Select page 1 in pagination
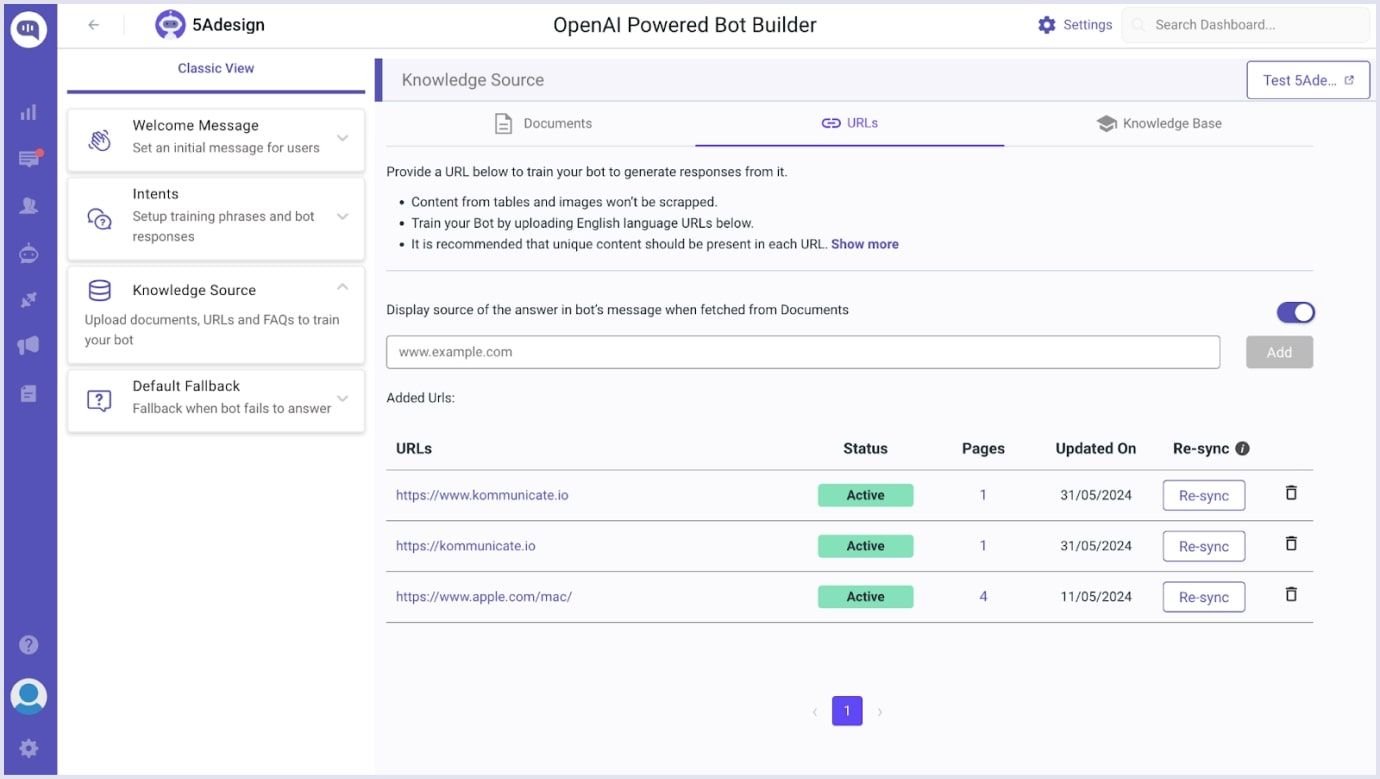The height and width of the screenshot is (779, 1380). click(847, 711)
